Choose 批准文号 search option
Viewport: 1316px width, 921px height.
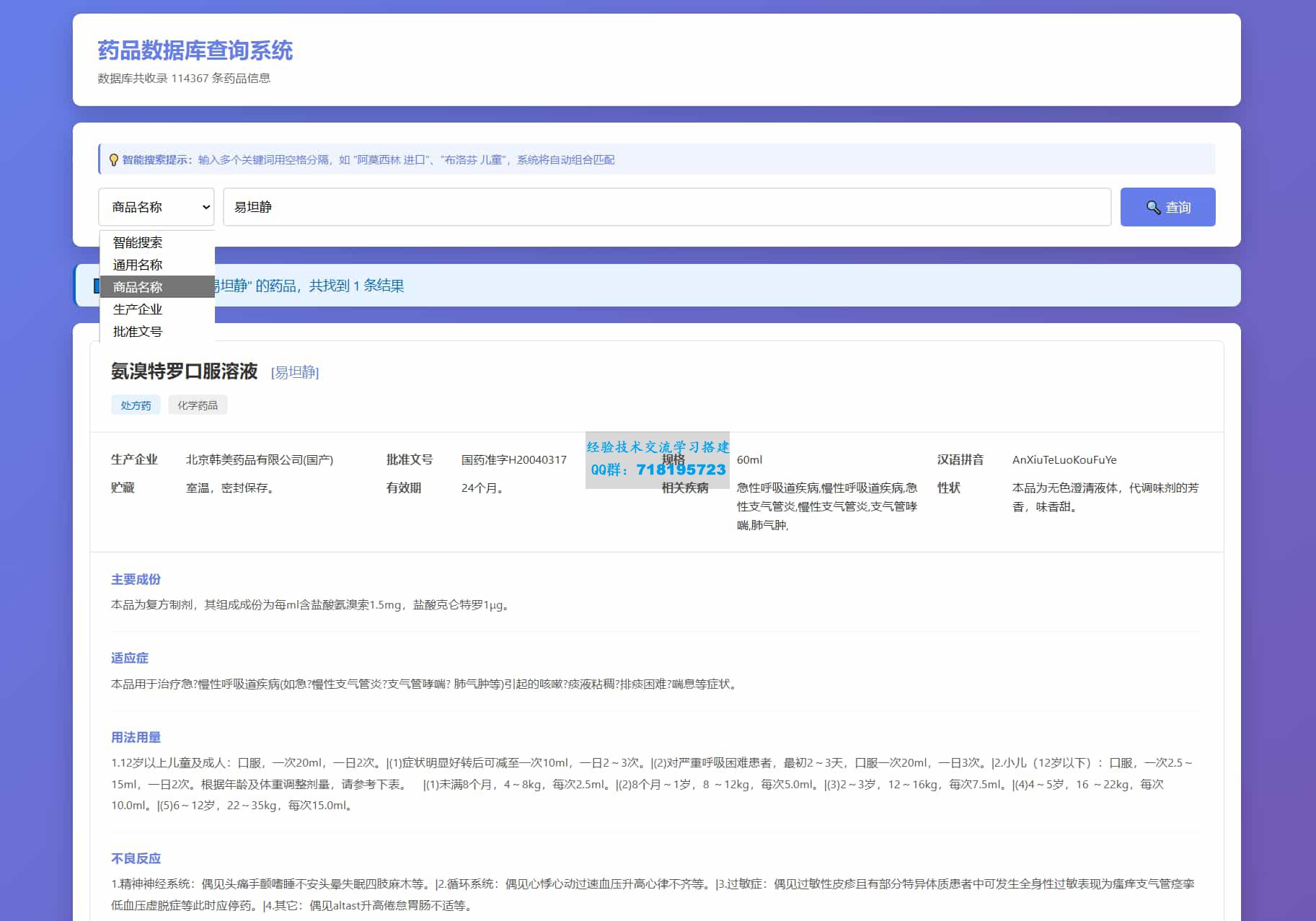(138, 332)
